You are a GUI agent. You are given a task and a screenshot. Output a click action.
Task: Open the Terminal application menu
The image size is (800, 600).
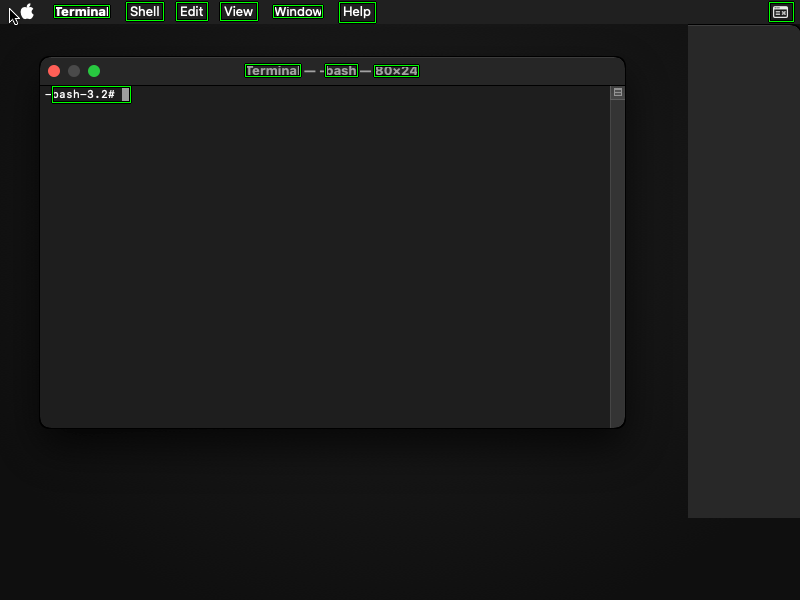[82, 12]
